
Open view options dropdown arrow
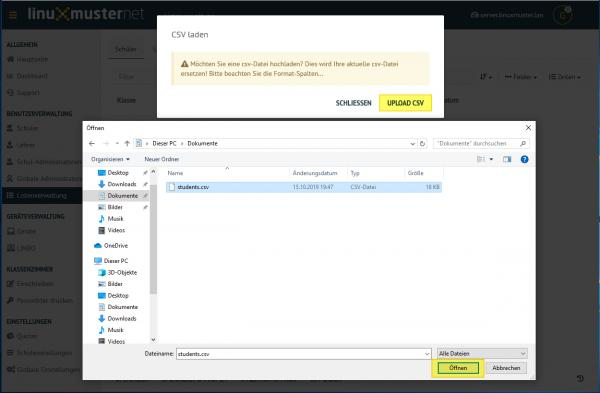pos(491,159)
